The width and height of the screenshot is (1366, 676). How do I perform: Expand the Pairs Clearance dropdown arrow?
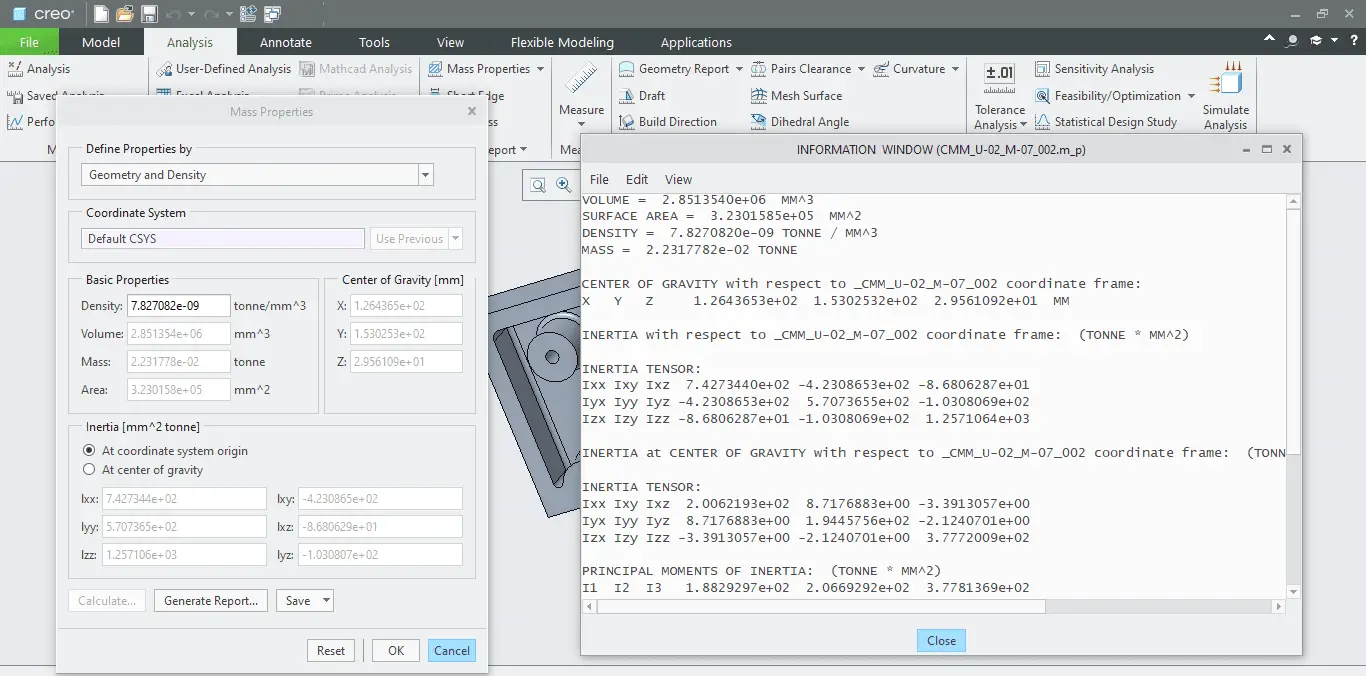tap(861, 69)
